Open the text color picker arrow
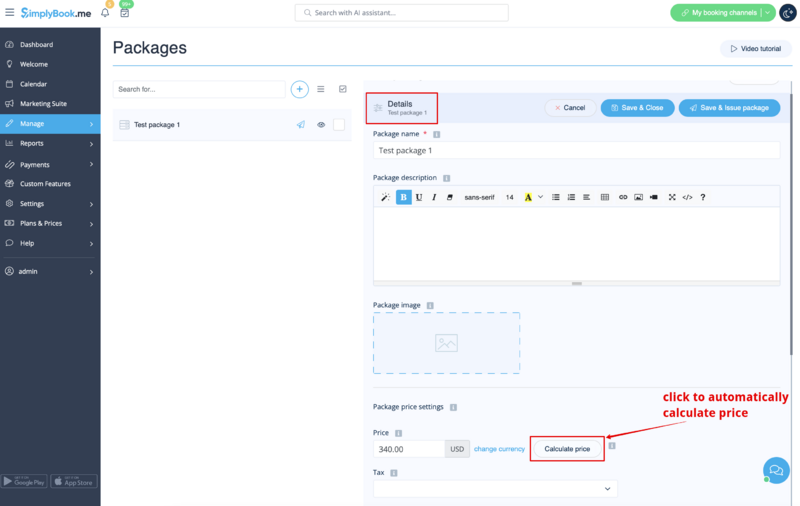 540,197
